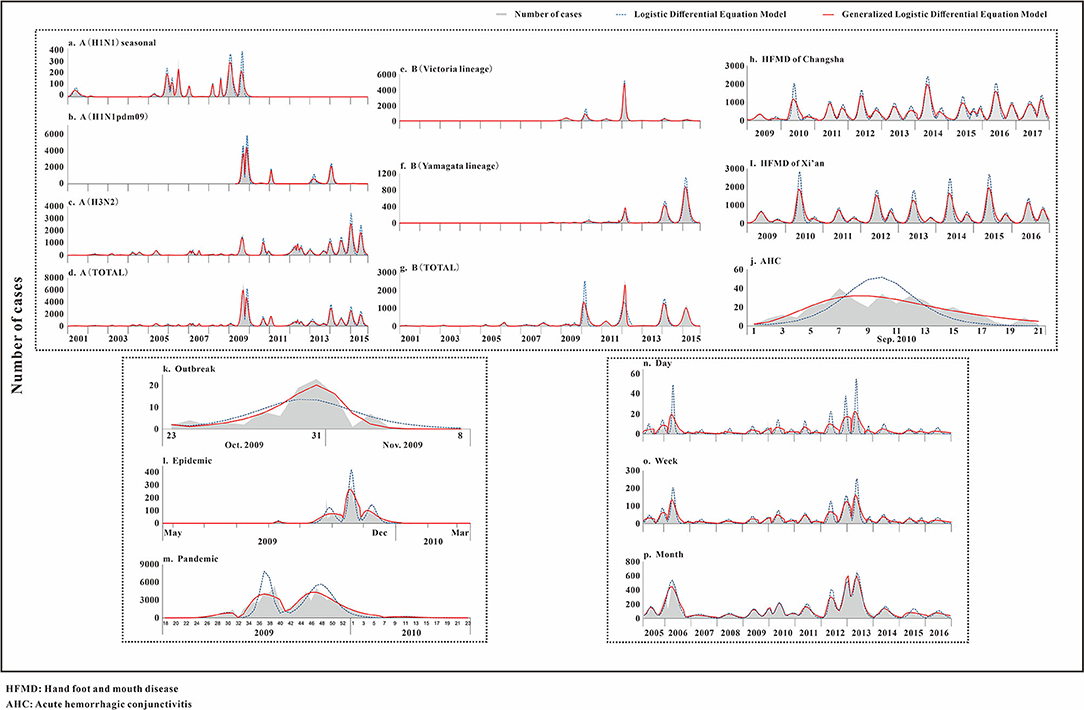
Task: Click panel title 'k. Outbreak'
Action: coord(189,369)
